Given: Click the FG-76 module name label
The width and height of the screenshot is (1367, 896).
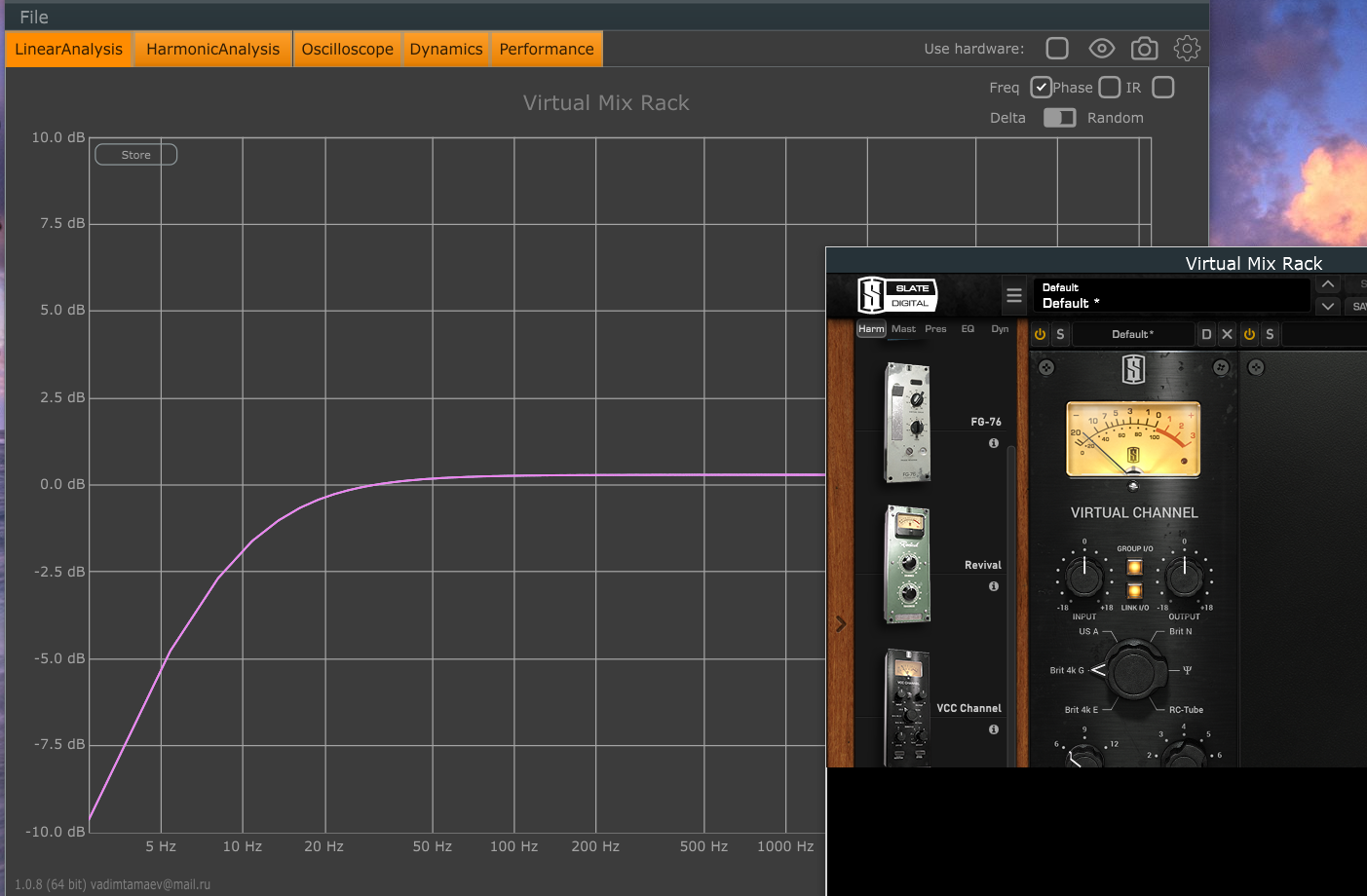Looking at the screenshot, I should [x=986, y=422].
